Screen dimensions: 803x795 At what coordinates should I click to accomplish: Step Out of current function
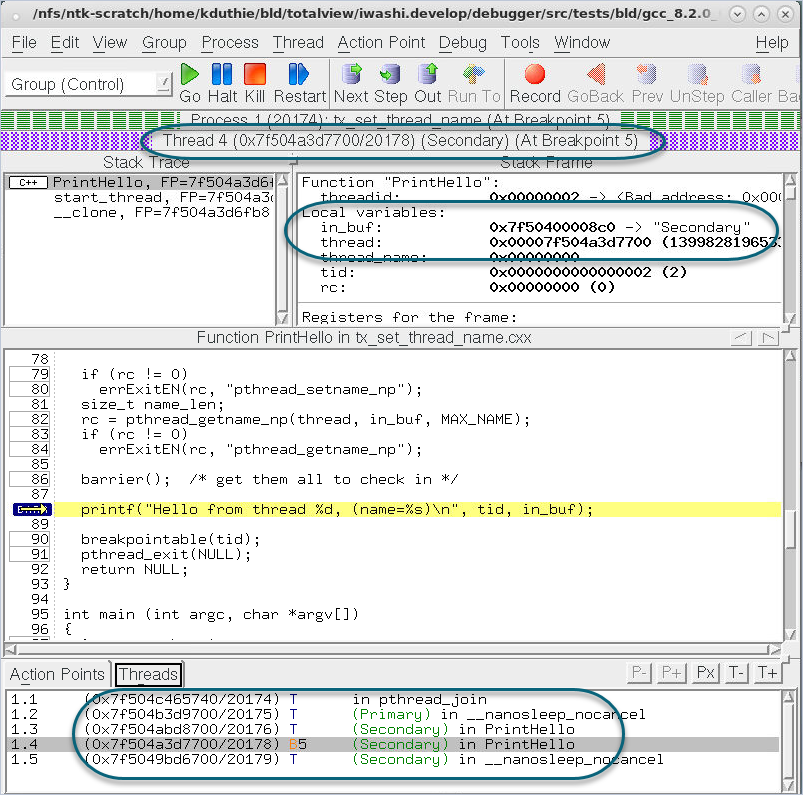tap(428, 82)
